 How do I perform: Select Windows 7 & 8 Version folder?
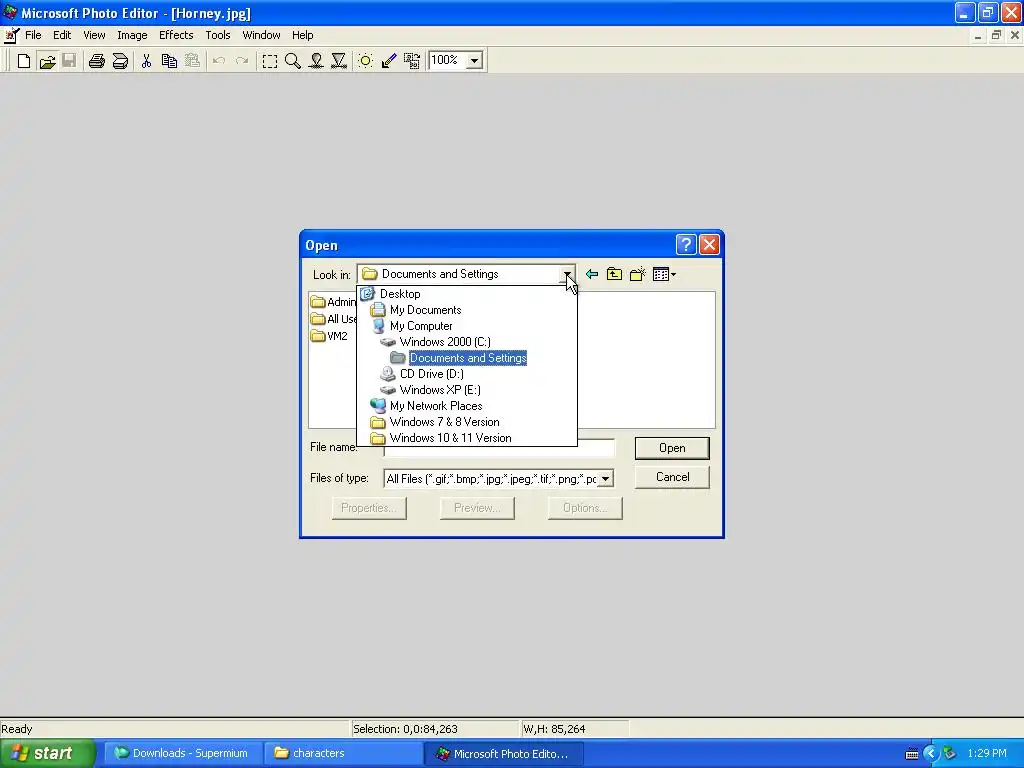466,422
